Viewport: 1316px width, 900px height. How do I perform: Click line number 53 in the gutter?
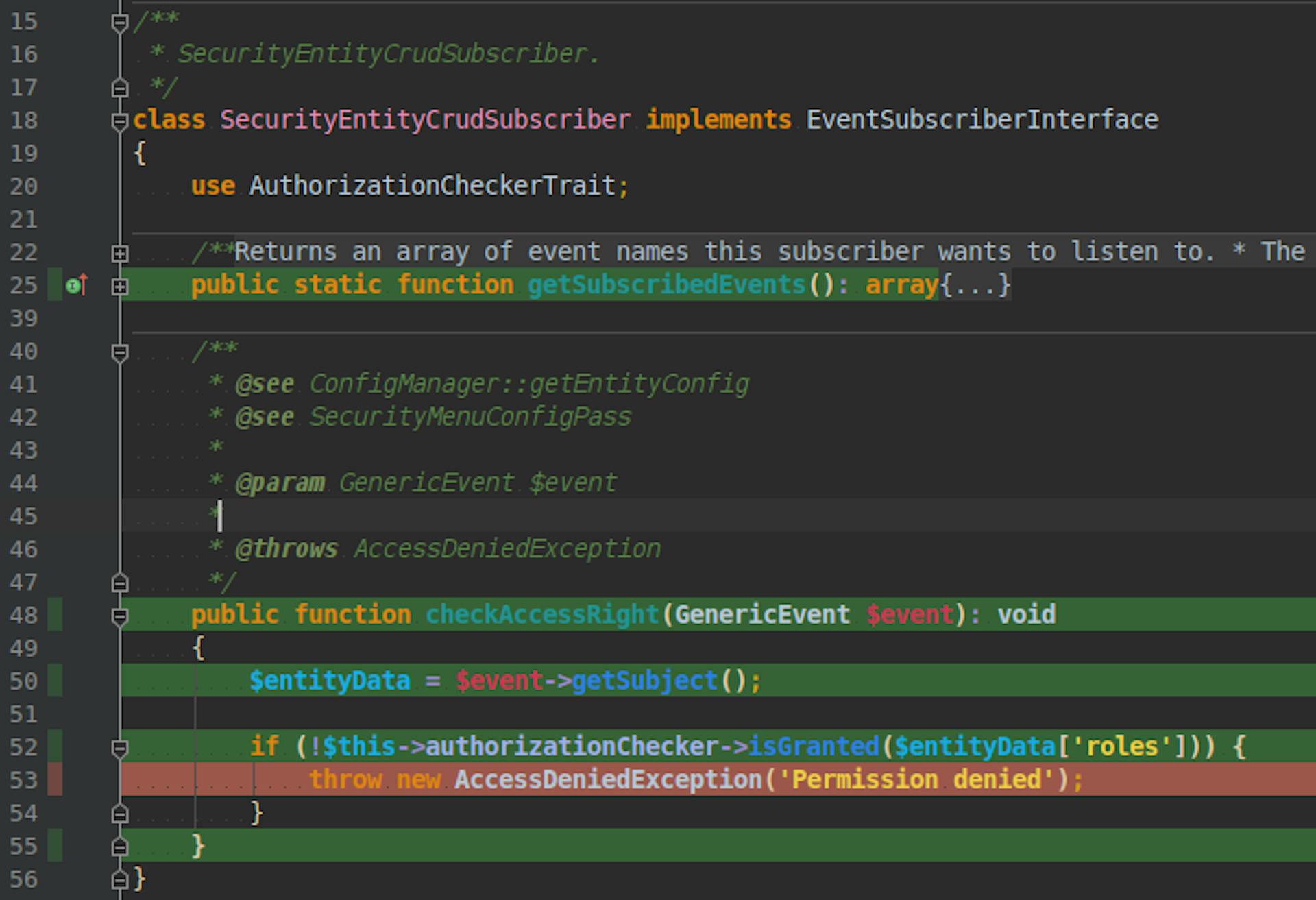pyautogui.click(x=24, y=781)
